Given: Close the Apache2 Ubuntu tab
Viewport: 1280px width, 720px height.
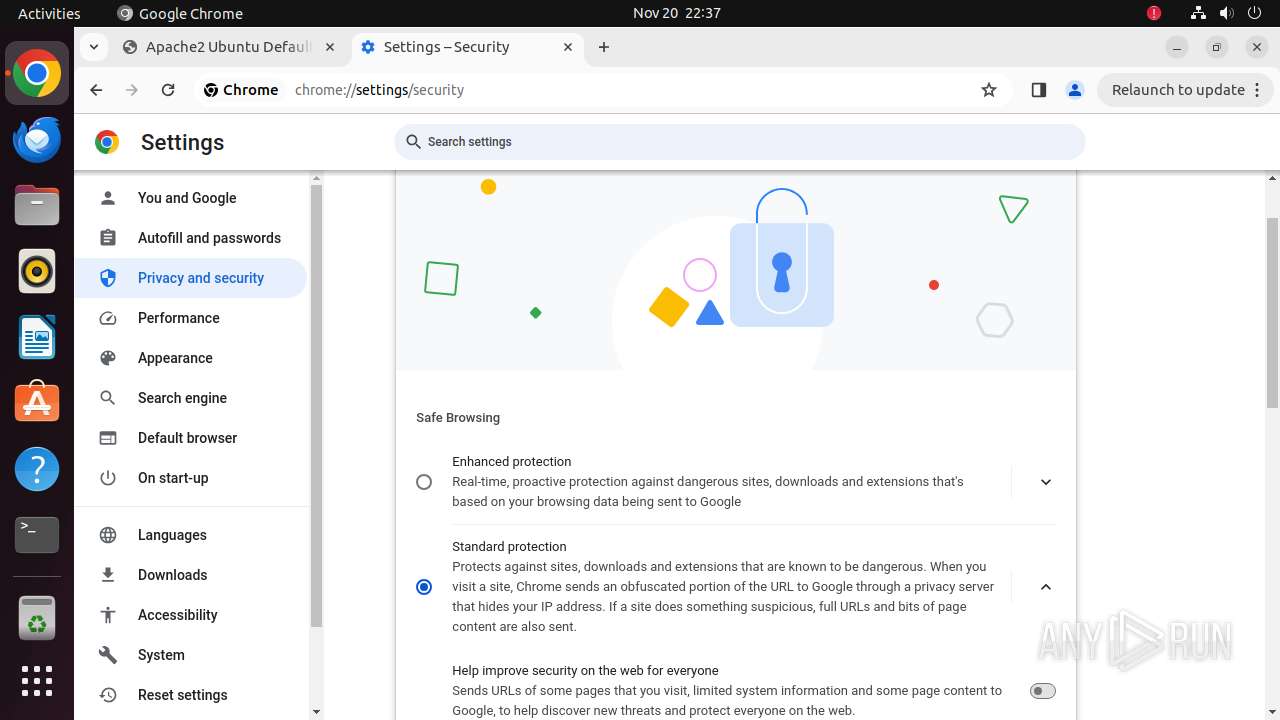Looking at the screenshot, I should [331, 47].
